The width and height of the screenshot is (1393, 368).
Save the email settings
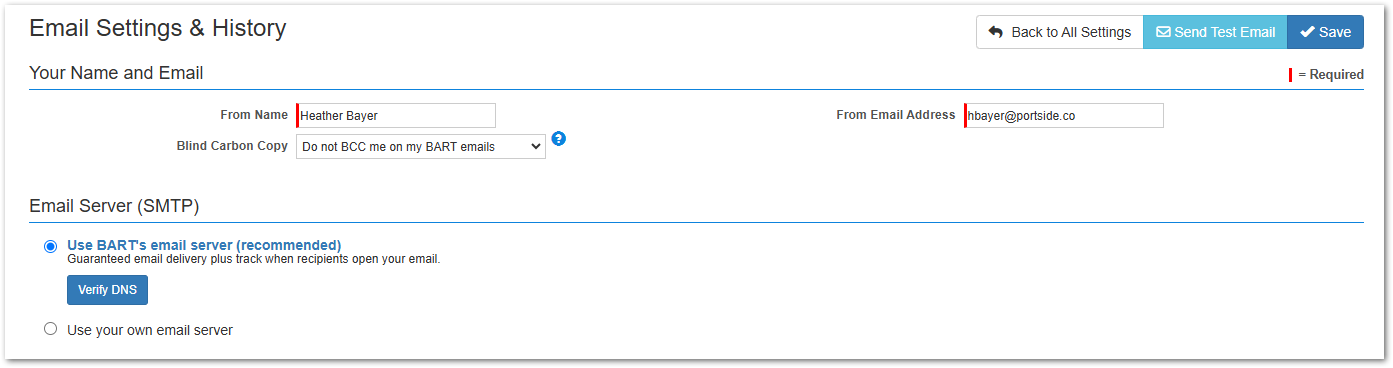coord(1325,32)
